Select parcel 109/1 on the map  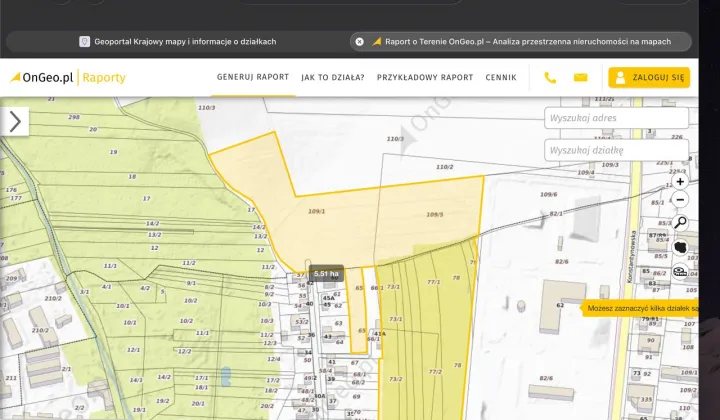316,211
